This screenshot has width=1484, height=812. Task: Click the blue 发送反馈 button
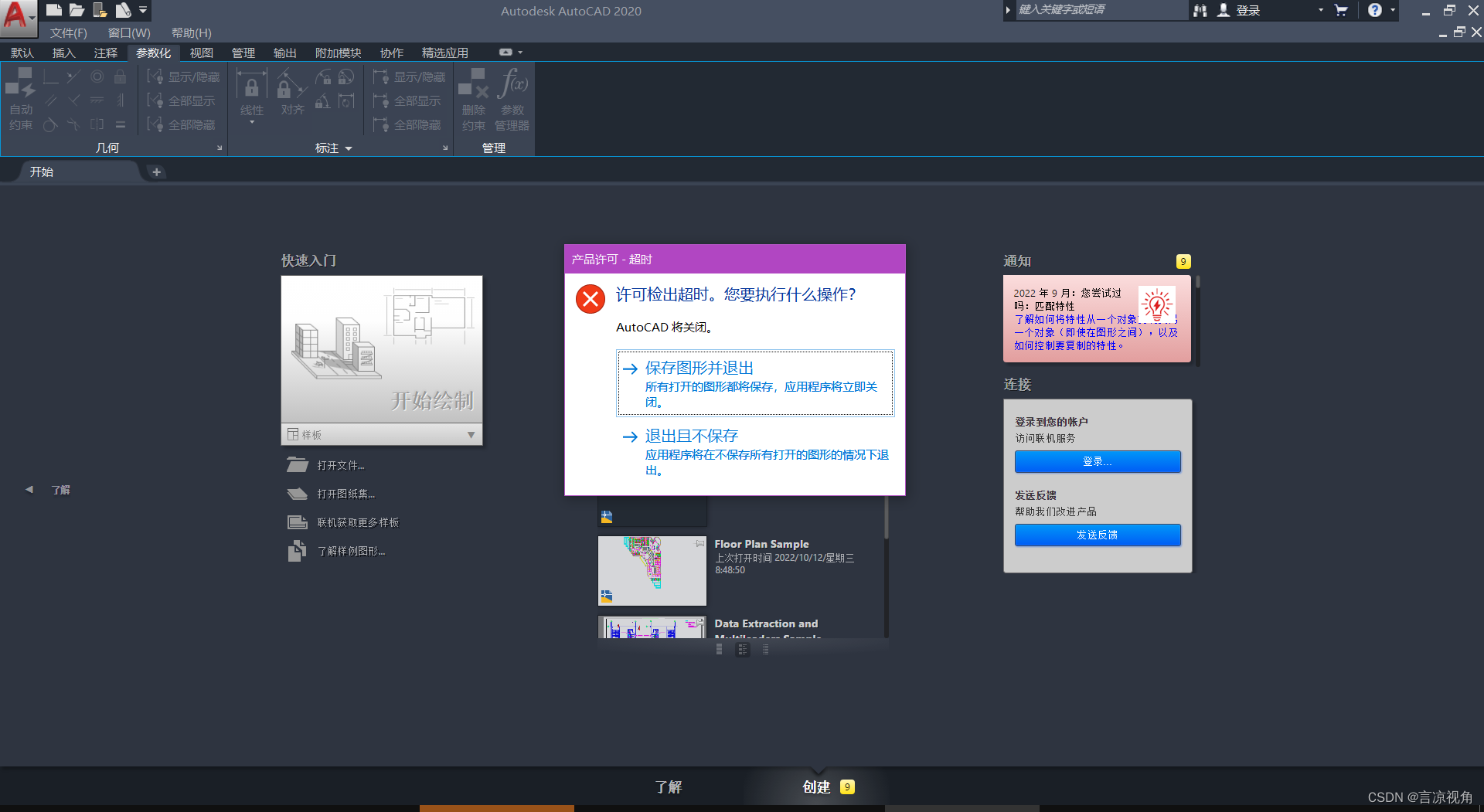pyautogui.click(x=1097, y=535)
